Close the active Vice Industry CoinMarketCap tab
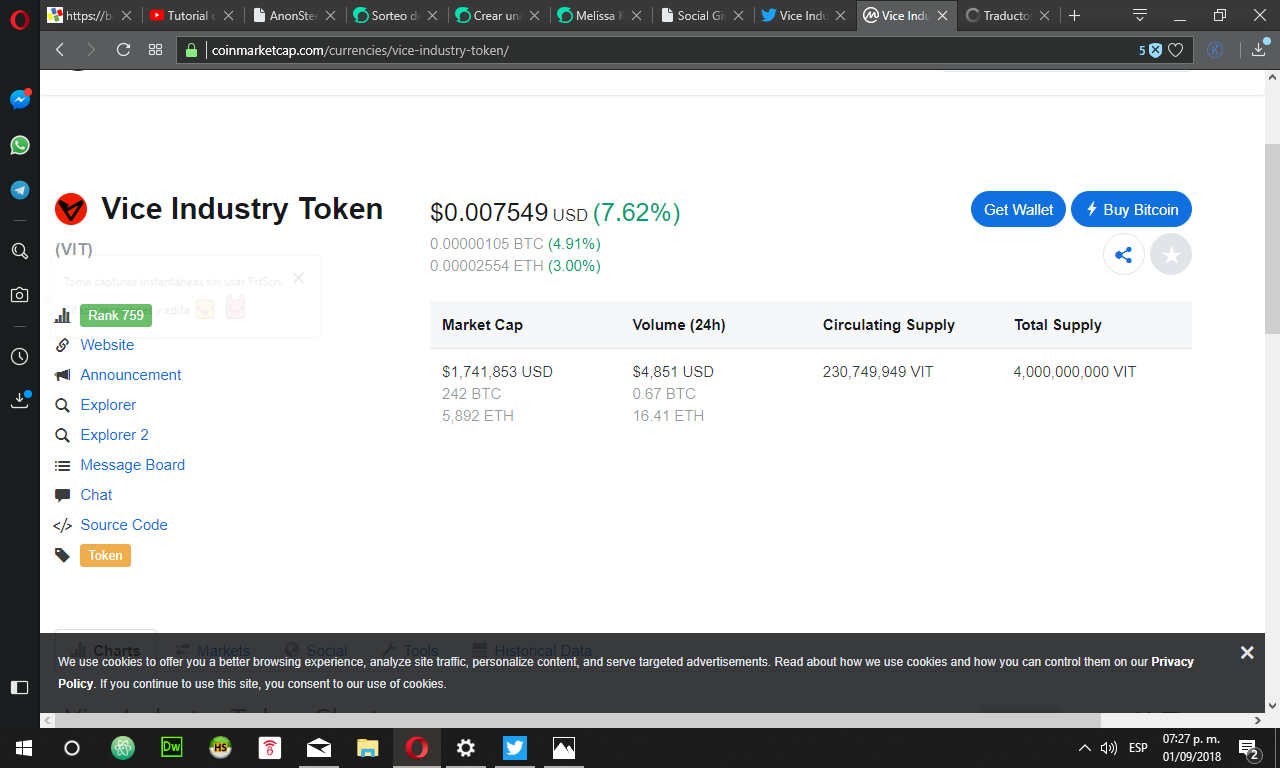Viewport: 1280px width, 768px height. coord(942,16)
